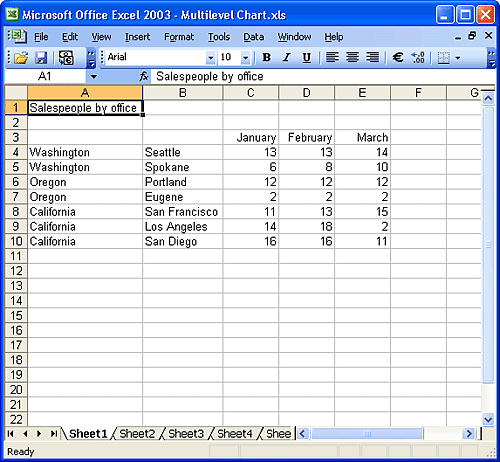Select column C header

coord(251,92)
